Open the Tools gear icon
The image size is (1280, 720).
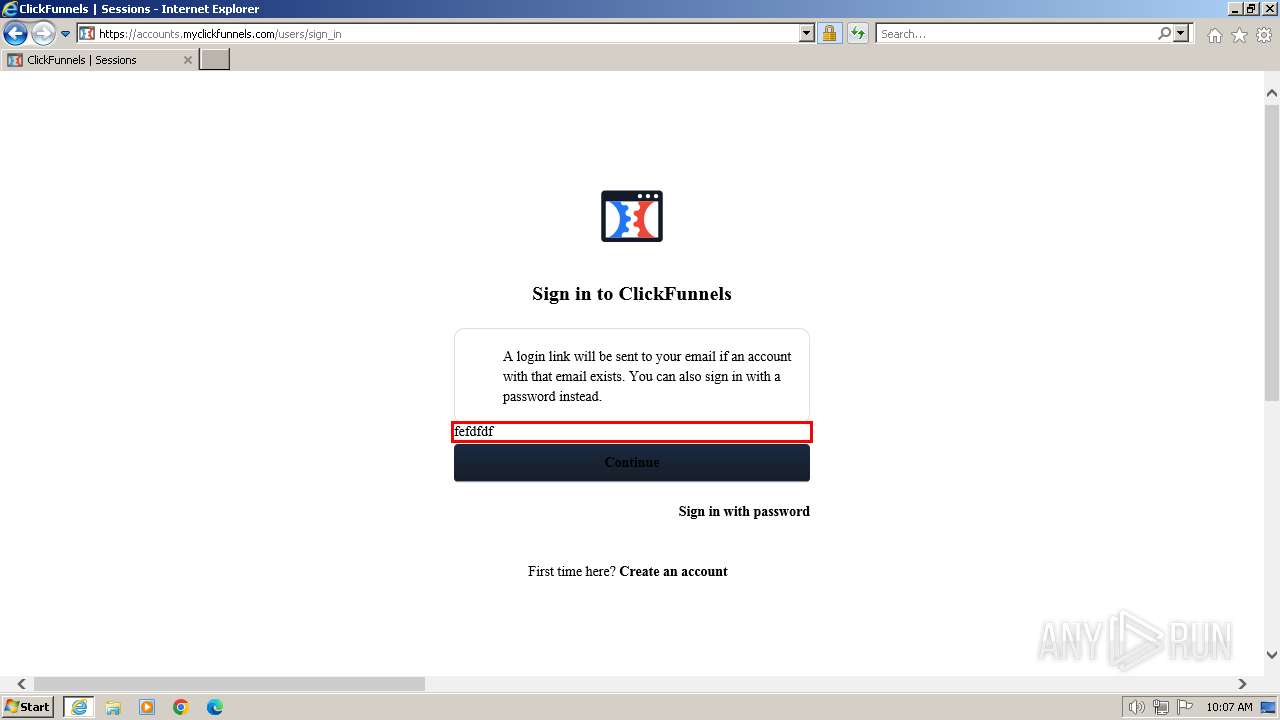1264,35
